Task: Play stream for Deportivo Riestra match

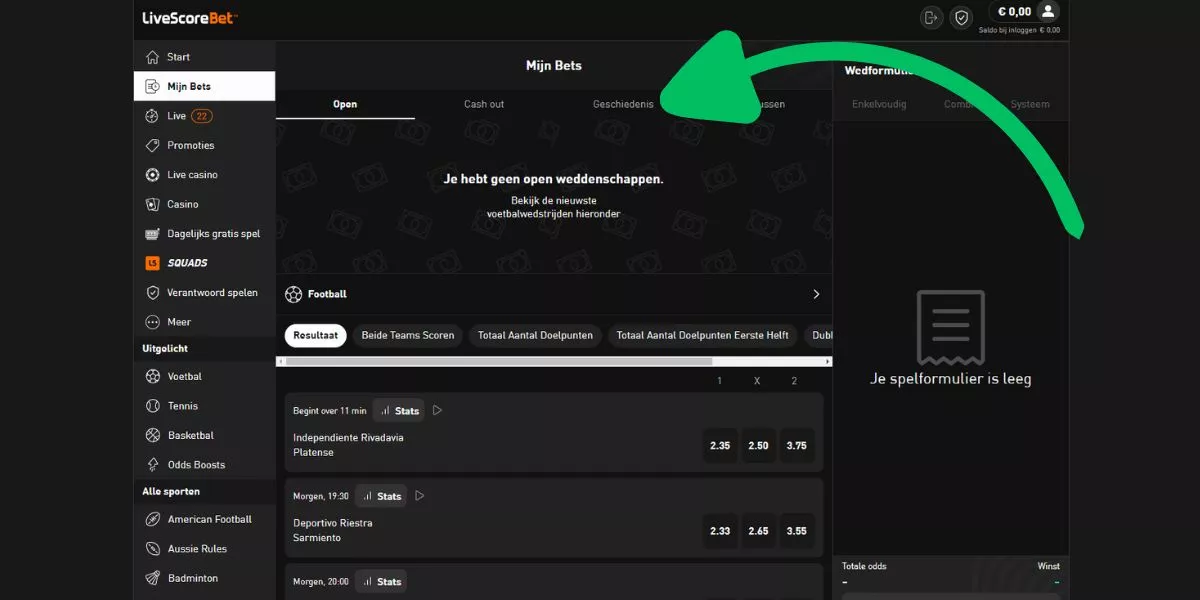Action: tap(419, 496)
